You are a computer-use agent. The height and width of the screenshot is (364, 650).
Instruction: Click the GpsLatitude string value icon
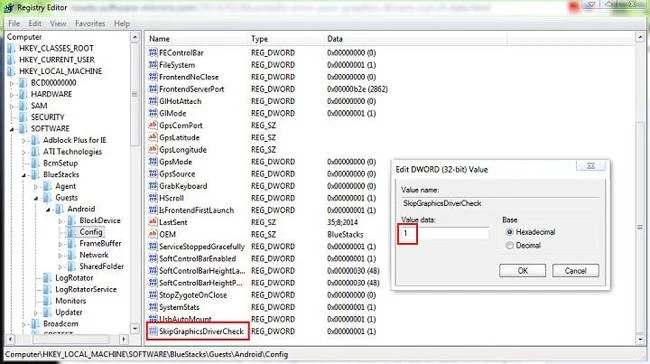[153, 137]
